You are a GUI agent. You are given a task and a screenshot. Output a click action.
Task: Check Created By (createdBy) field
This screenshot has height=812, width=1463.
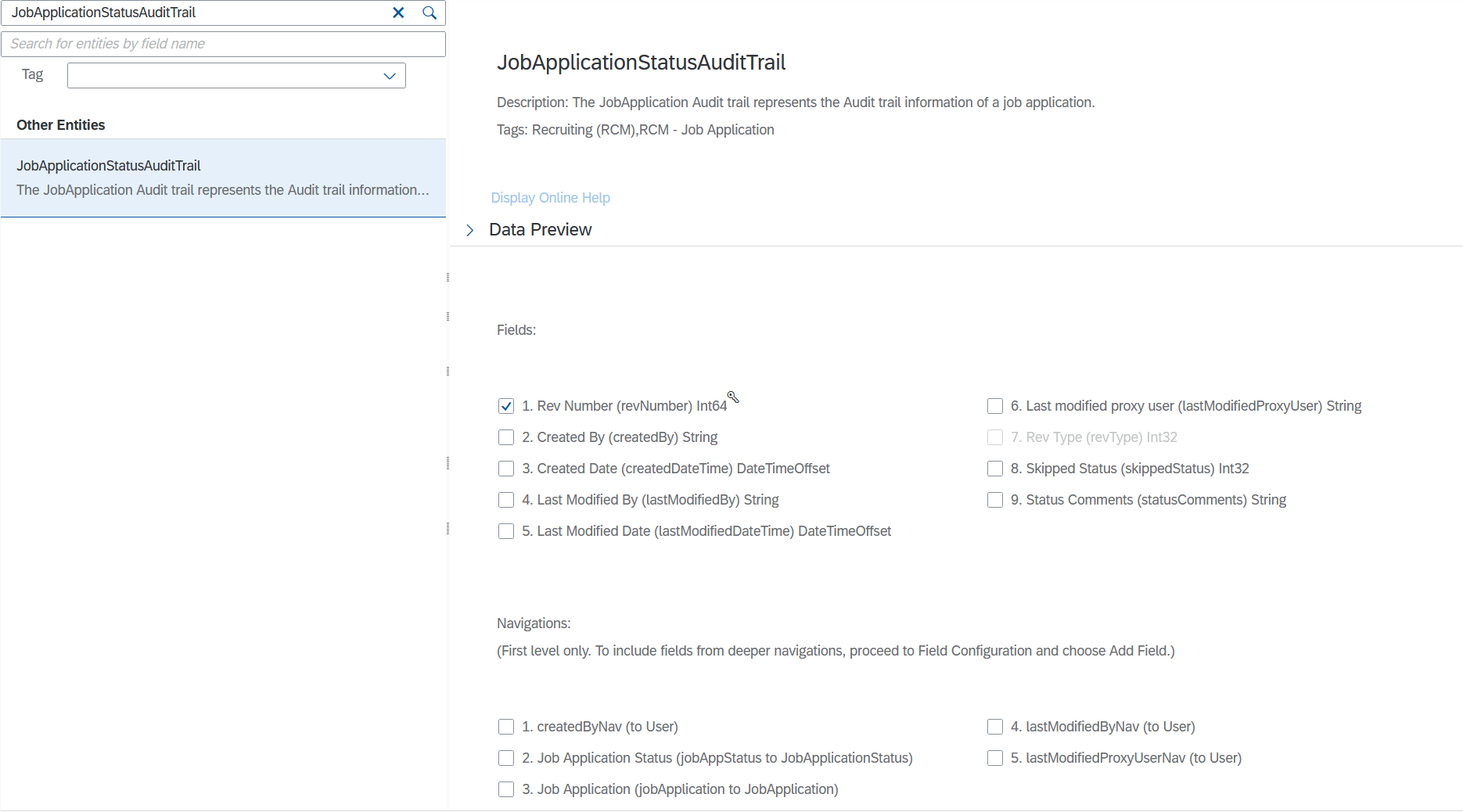tap(506, 437)
